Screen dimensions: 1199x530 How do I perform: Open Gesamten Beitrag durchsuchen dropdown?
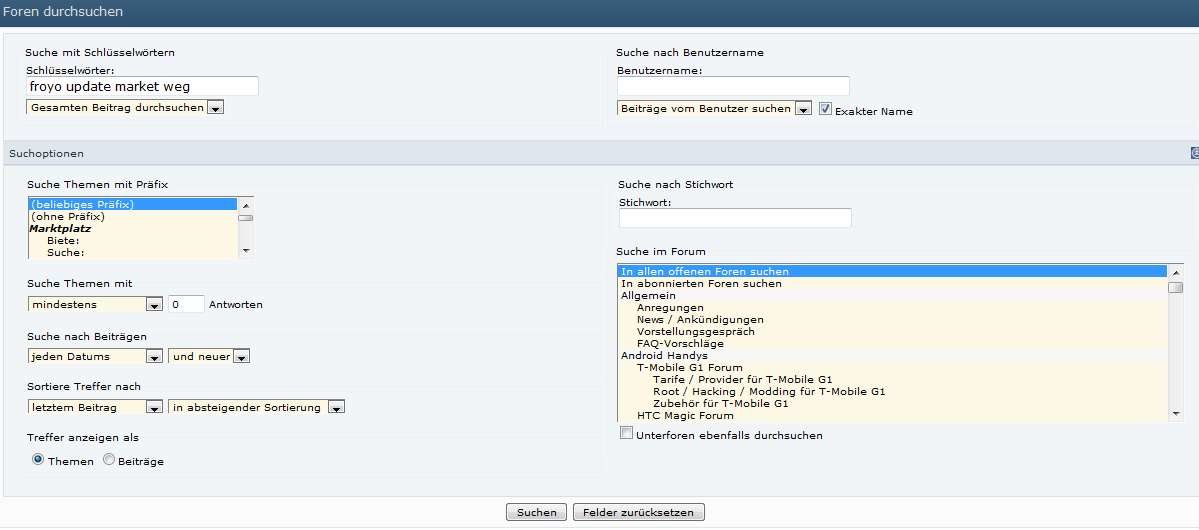coord(125,108)
